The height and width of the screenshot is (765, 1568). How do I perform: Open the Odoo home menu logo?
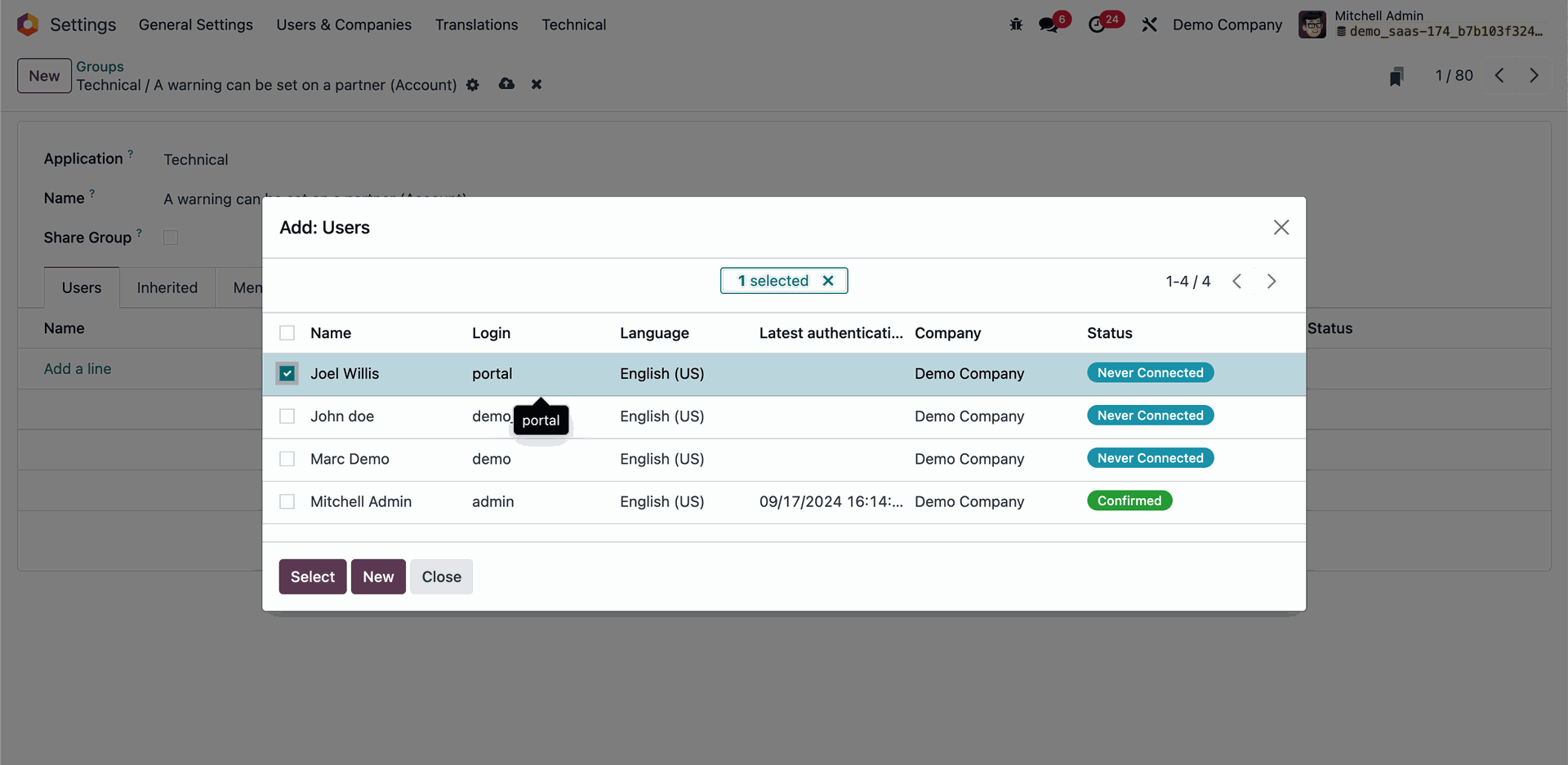pyautogui.click(x=28, y=24)
